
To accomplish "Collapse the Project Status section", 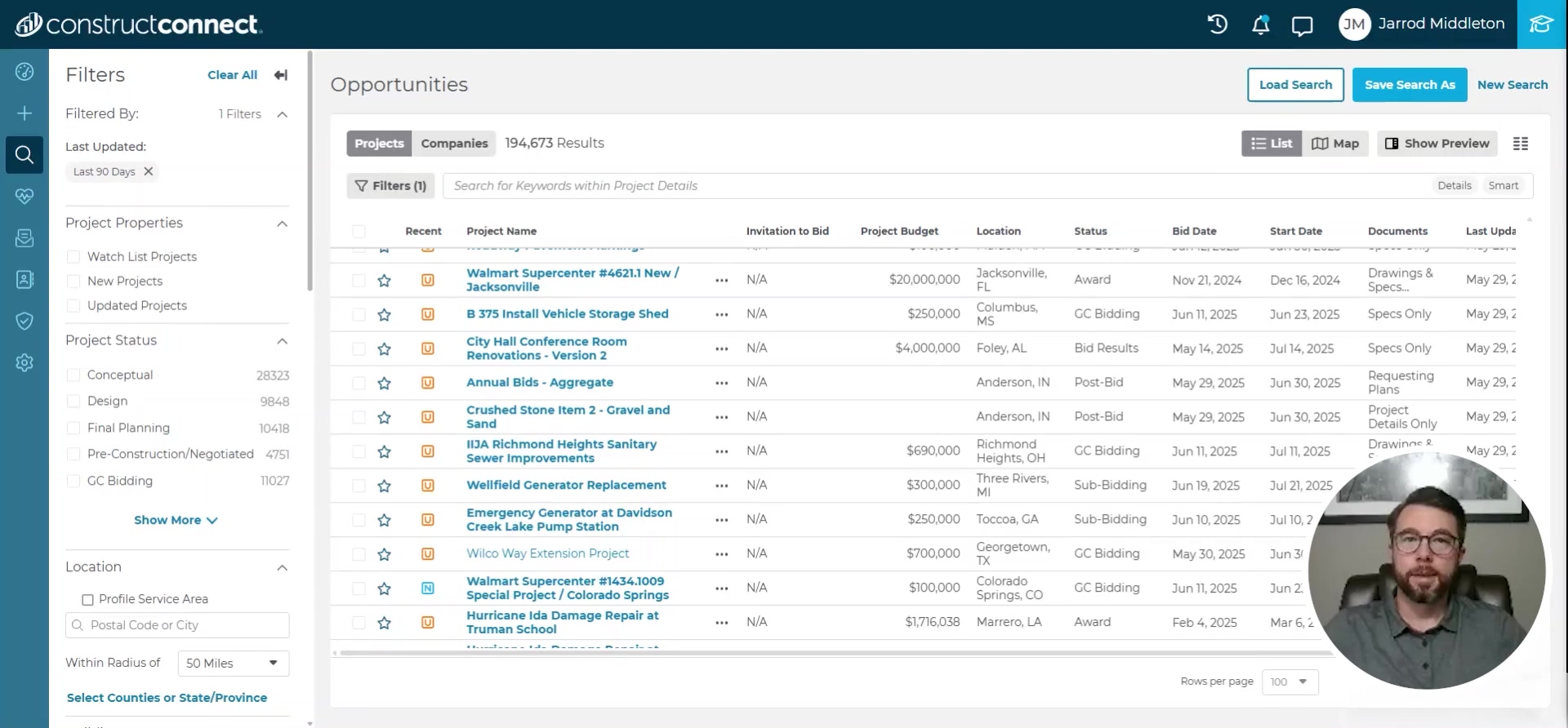I will point(282,341).
